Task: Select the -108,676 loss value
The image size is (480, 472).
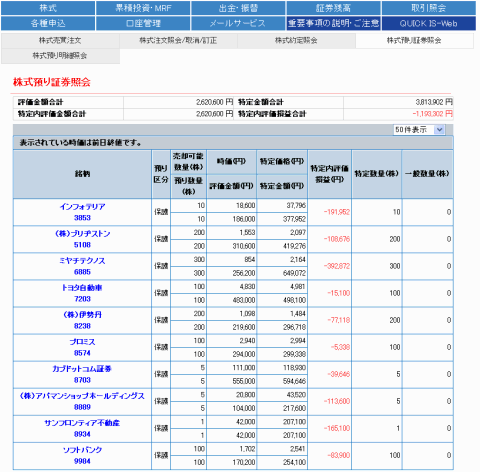Action: tap(337, 239)
